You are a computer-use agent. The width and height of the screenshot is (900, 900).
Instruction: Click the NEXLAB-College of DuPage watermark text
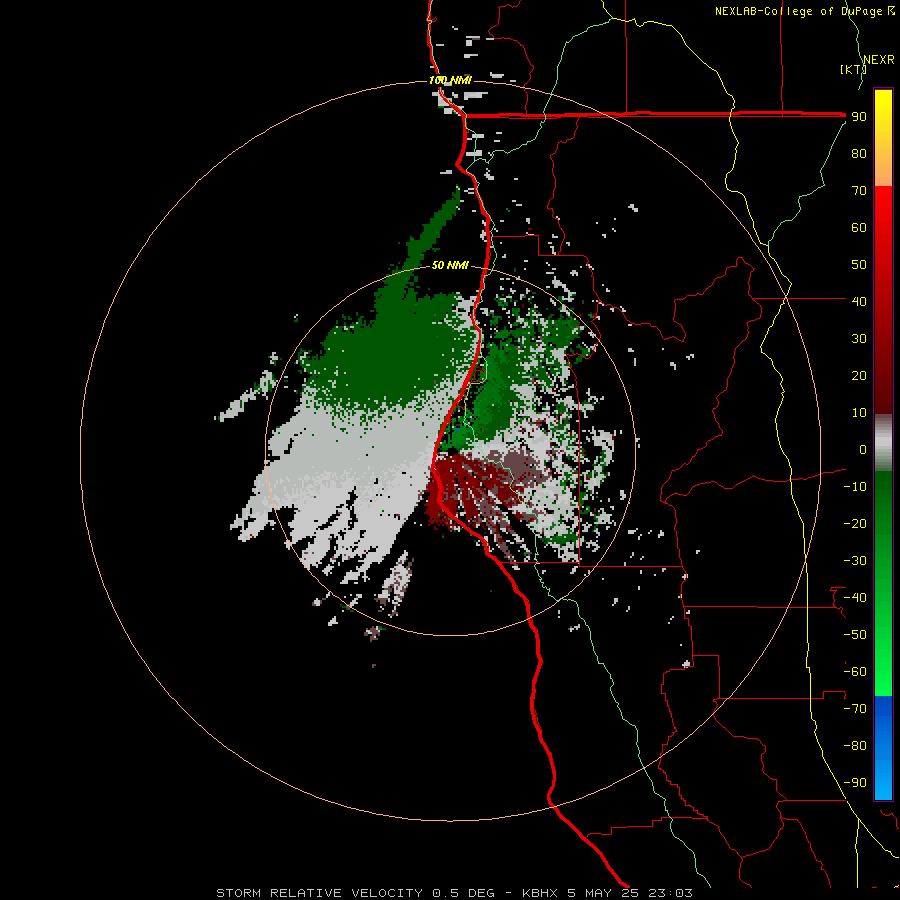(804, 11)
